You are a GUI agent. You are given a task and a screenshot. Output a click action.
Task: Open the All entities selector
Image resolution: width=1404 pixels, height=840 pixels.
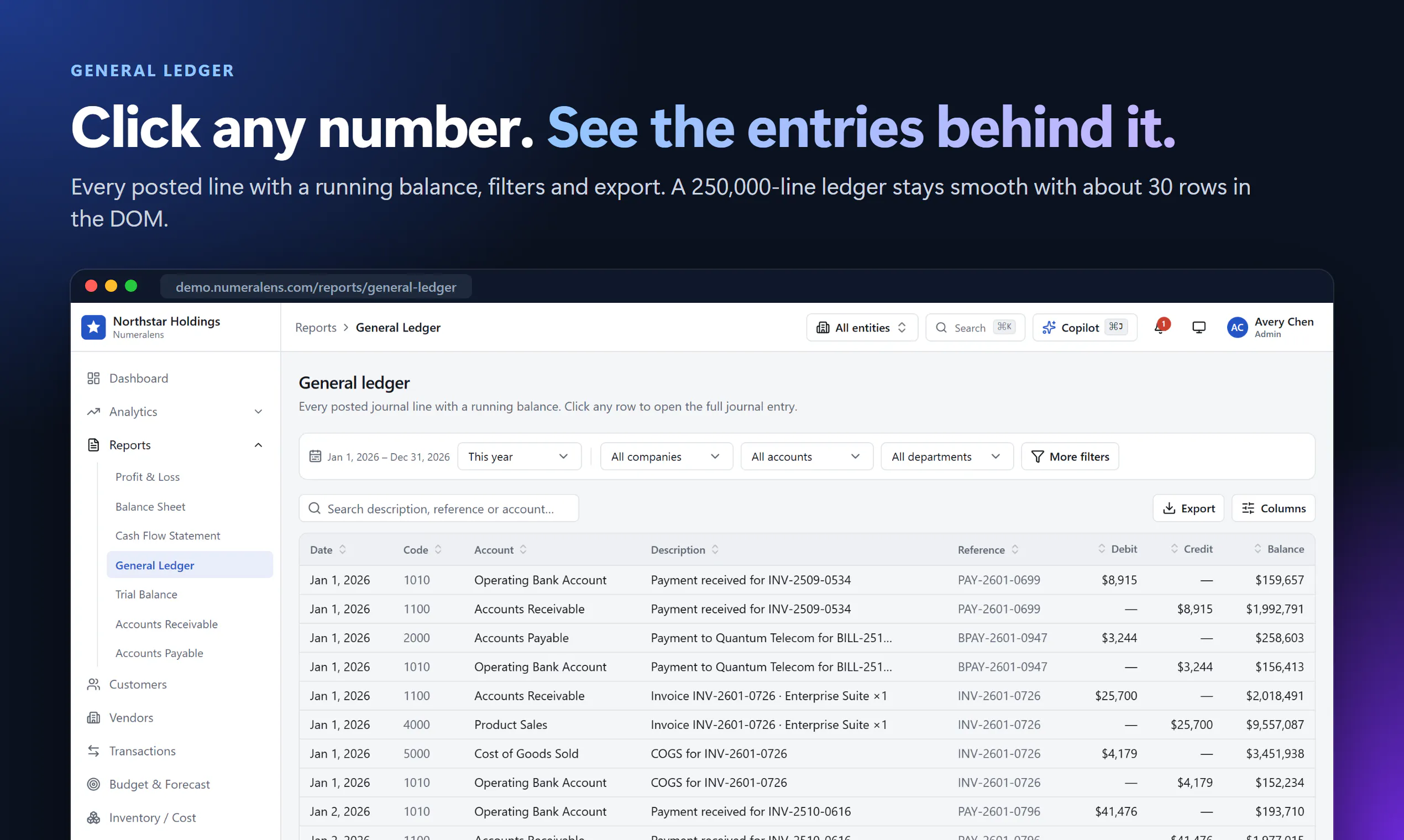(x=862, y=327)
